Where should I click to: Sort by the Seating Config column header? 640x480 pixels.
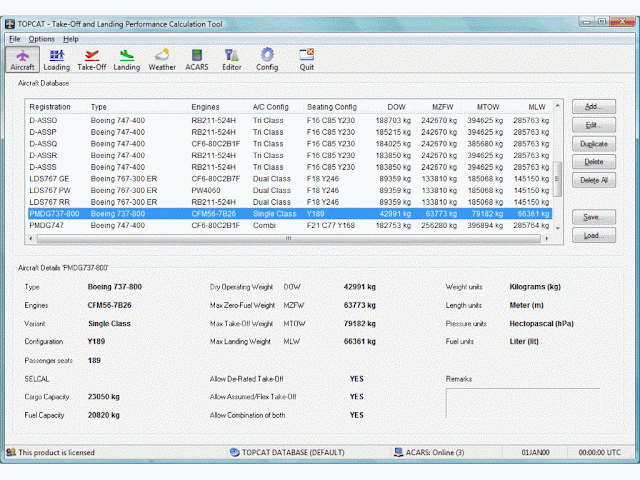[x=332, y=107]
